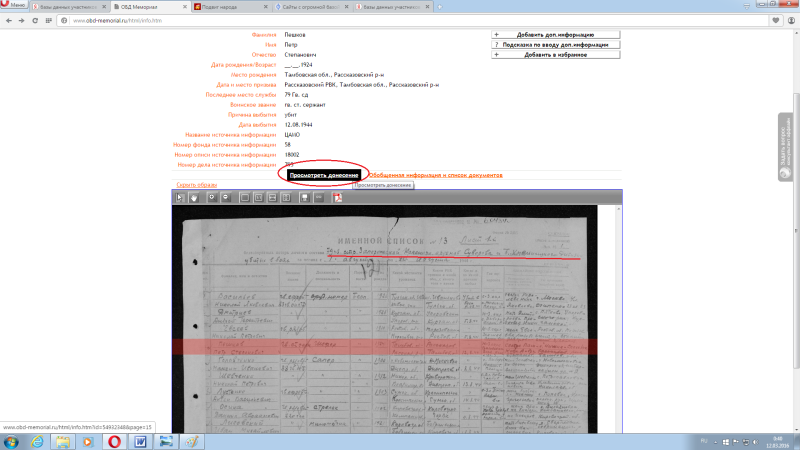Image resolution: width=800 pixels, height=450 pixels.
Task: Click the RU language indicator in tray
Action: (x=704, y=441)
